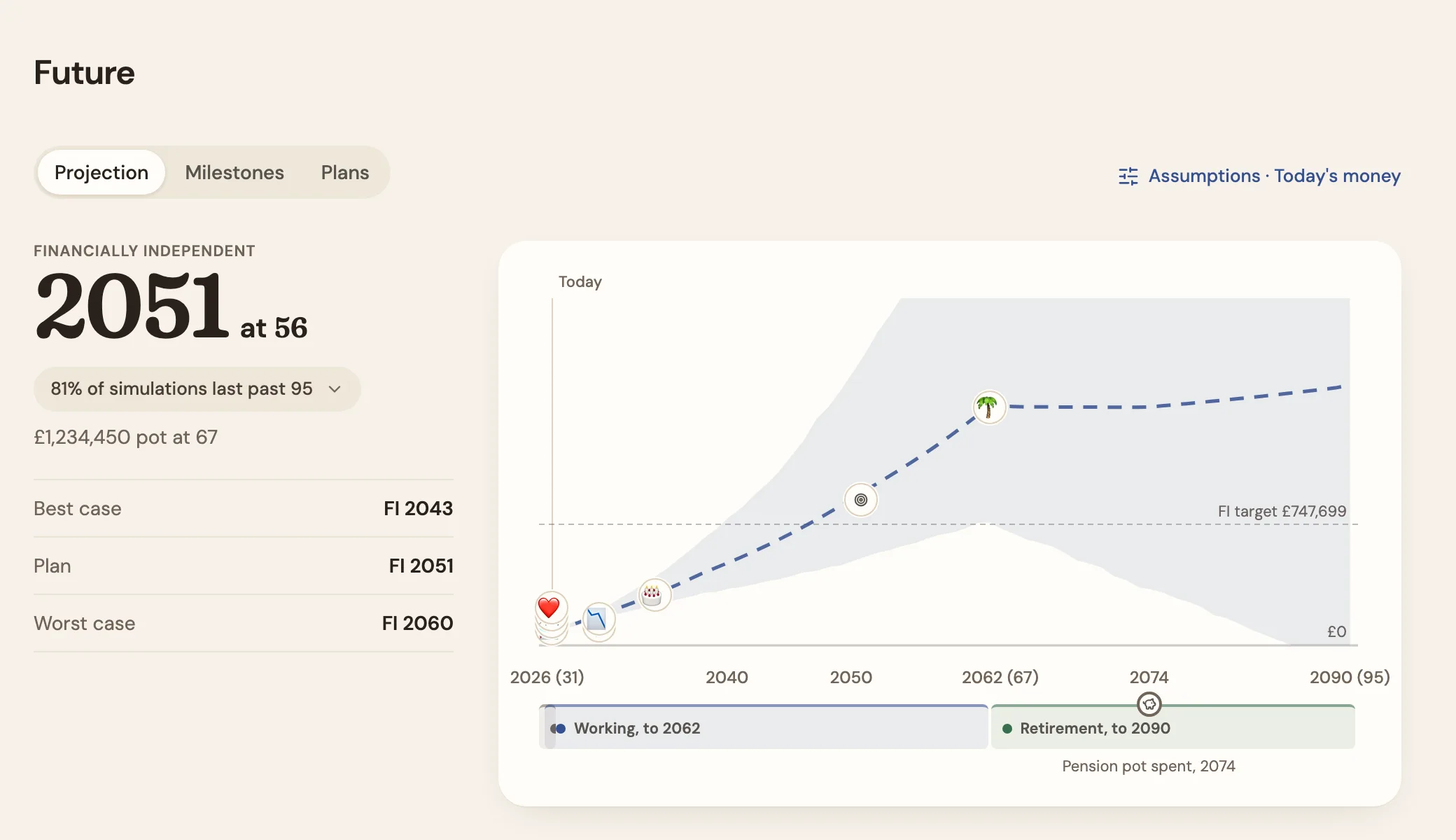Select the birthday cake milestone marker
The width and height of the screenshot is (1456, 840).
(654, 595)
